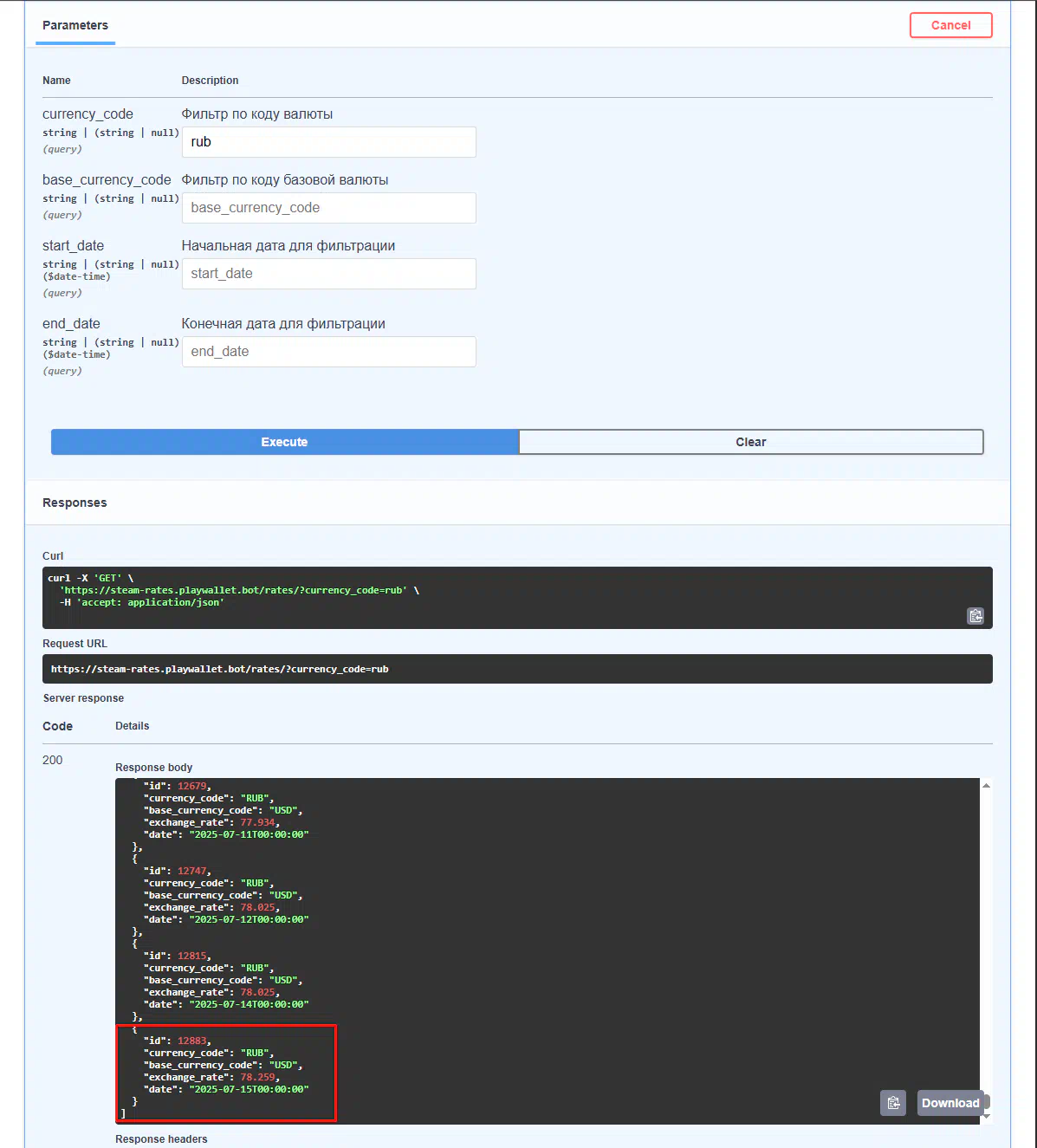Click the Request URL text box

[x=517, y=669]
